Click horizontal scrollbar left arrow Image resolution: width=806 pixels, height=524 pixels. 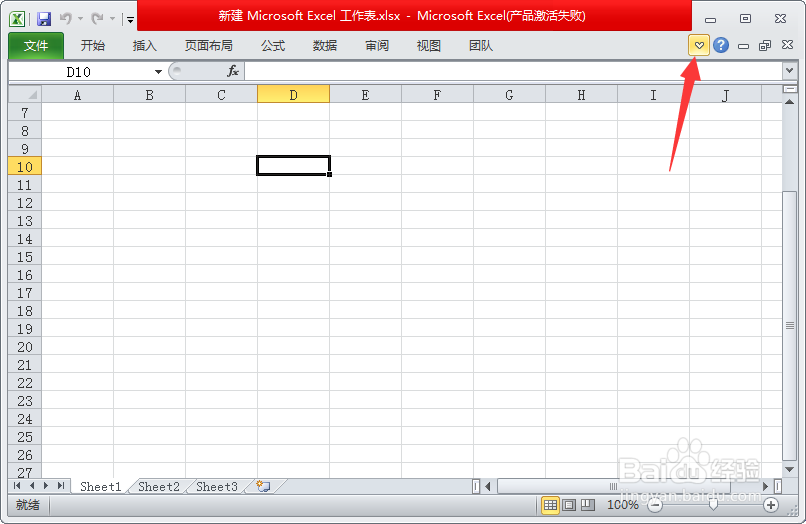coord(488,486)
